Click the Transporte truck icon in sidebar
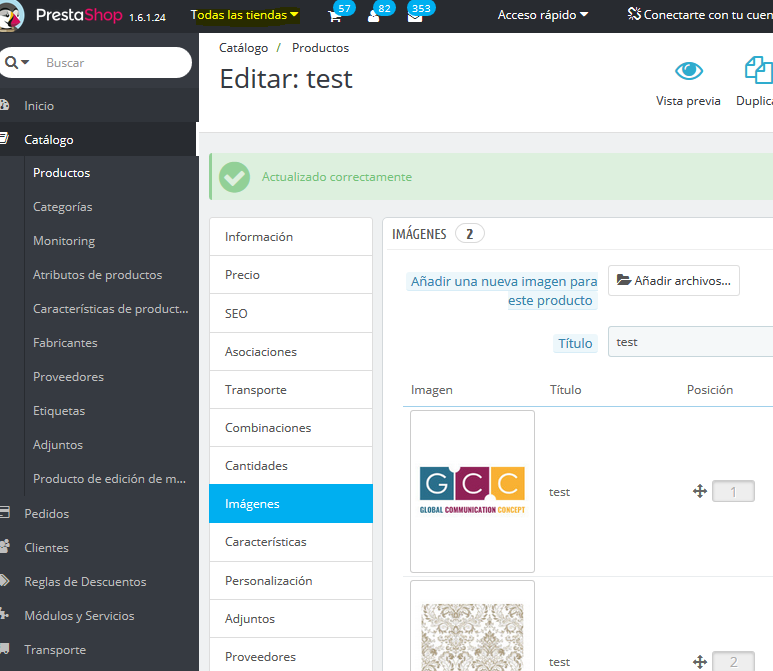Viewport: 773px width, 671px height. pyautogui.click(x=4, y=648)
